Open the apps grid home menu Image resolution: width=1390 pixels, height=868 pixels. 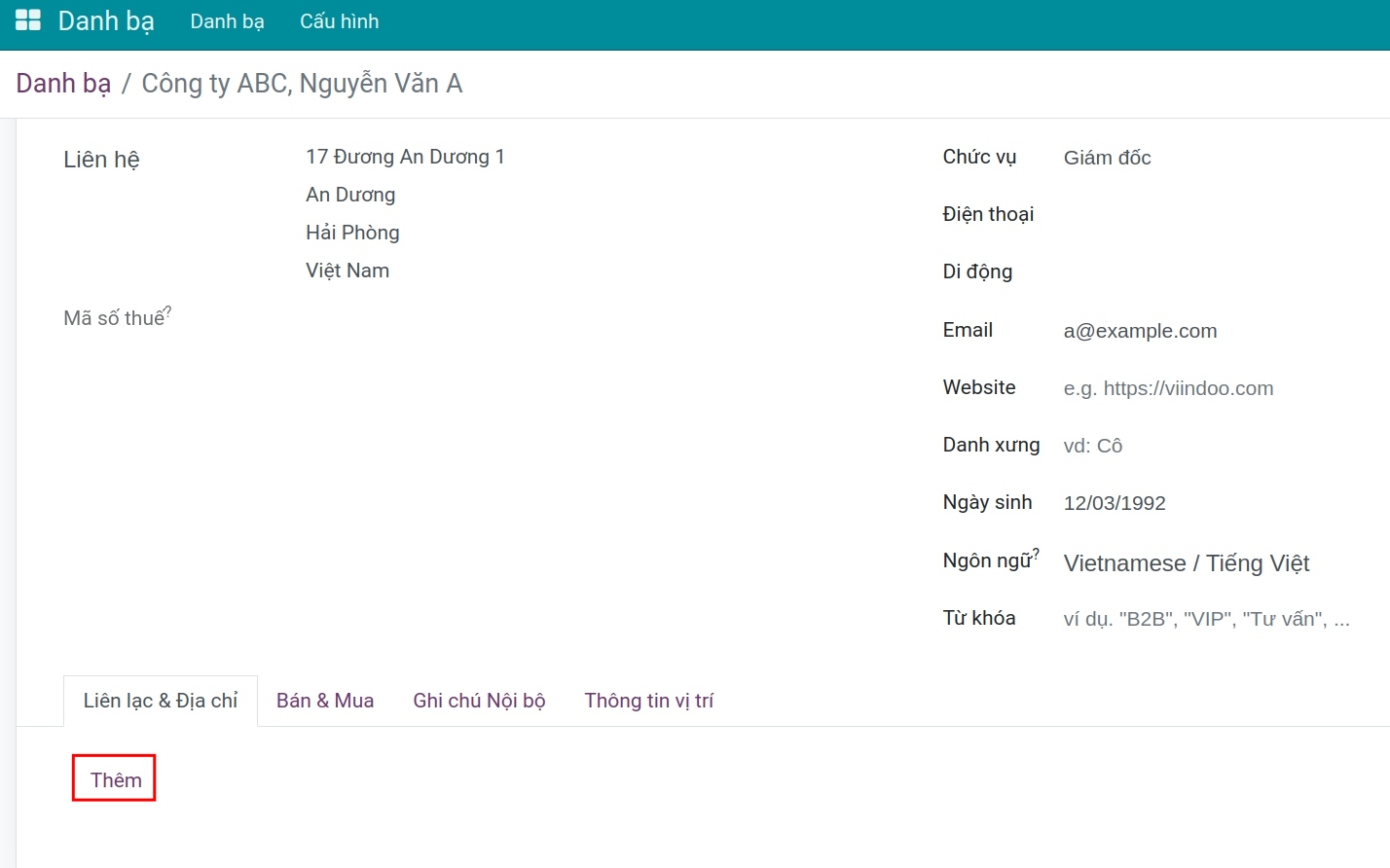[x=28, y=20]
